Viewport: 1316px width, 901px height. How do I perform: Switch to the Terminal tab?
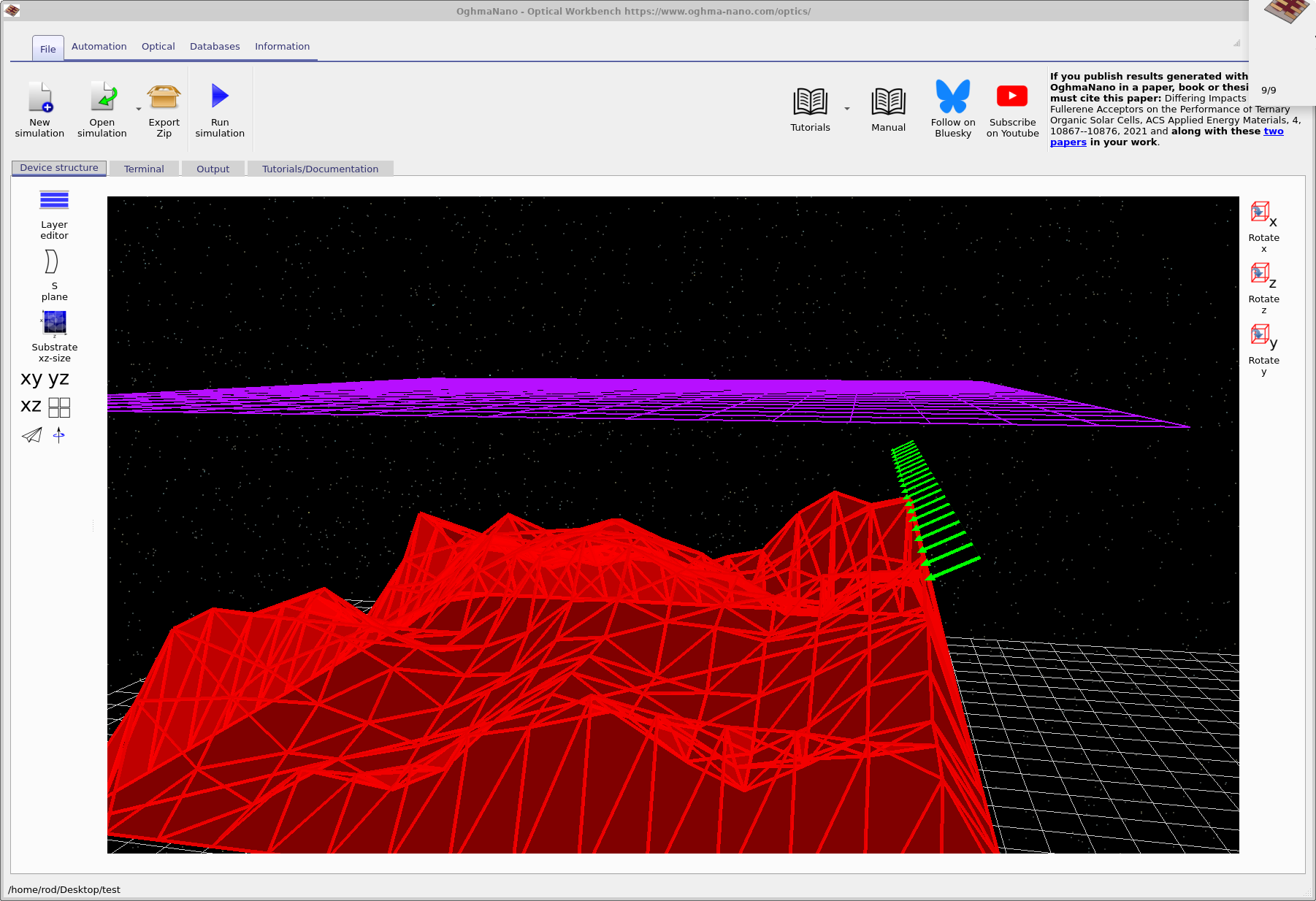coord(144,169)
